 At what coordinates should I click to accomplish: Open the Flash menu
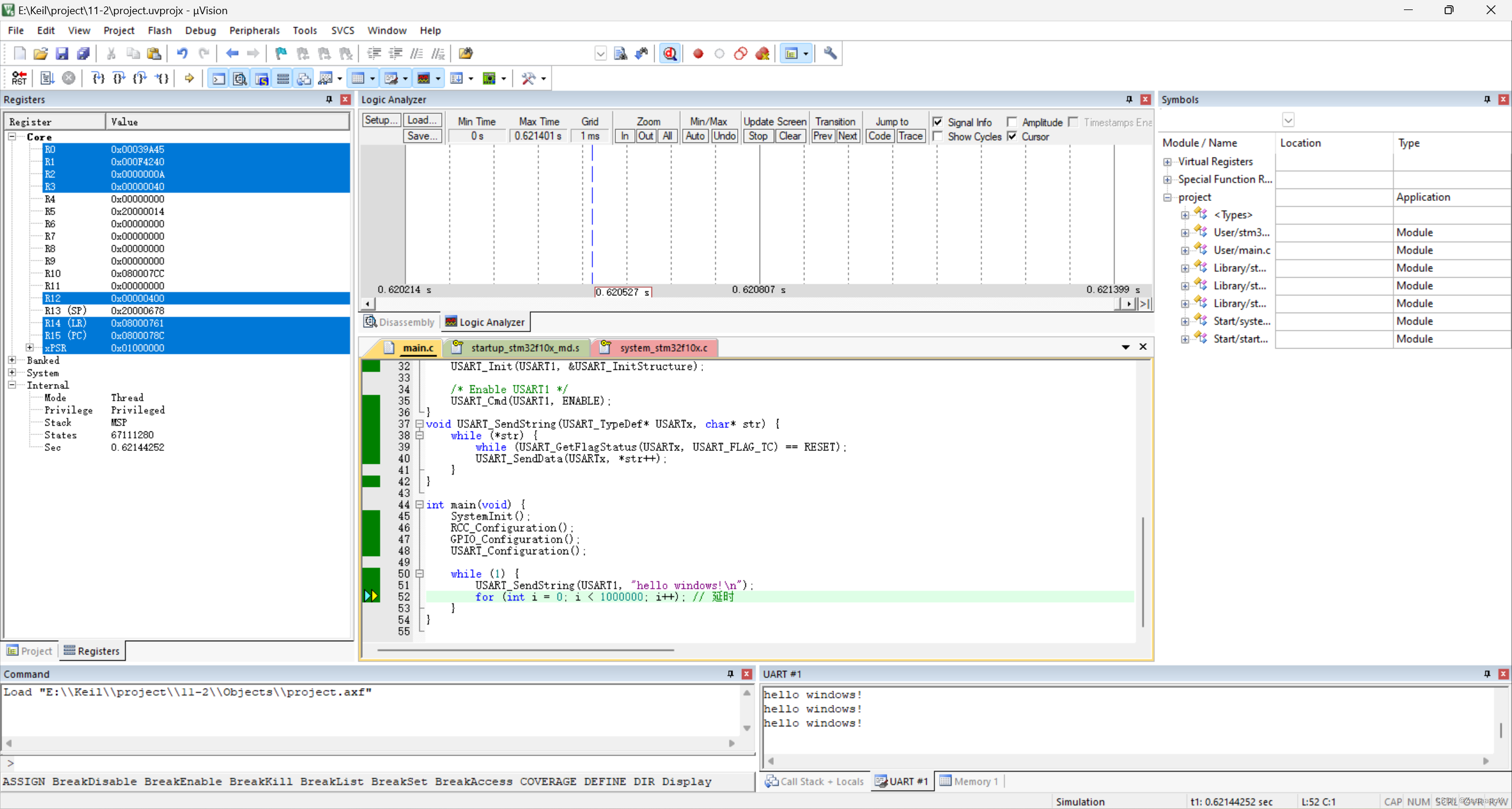click(x=159, y=30)
